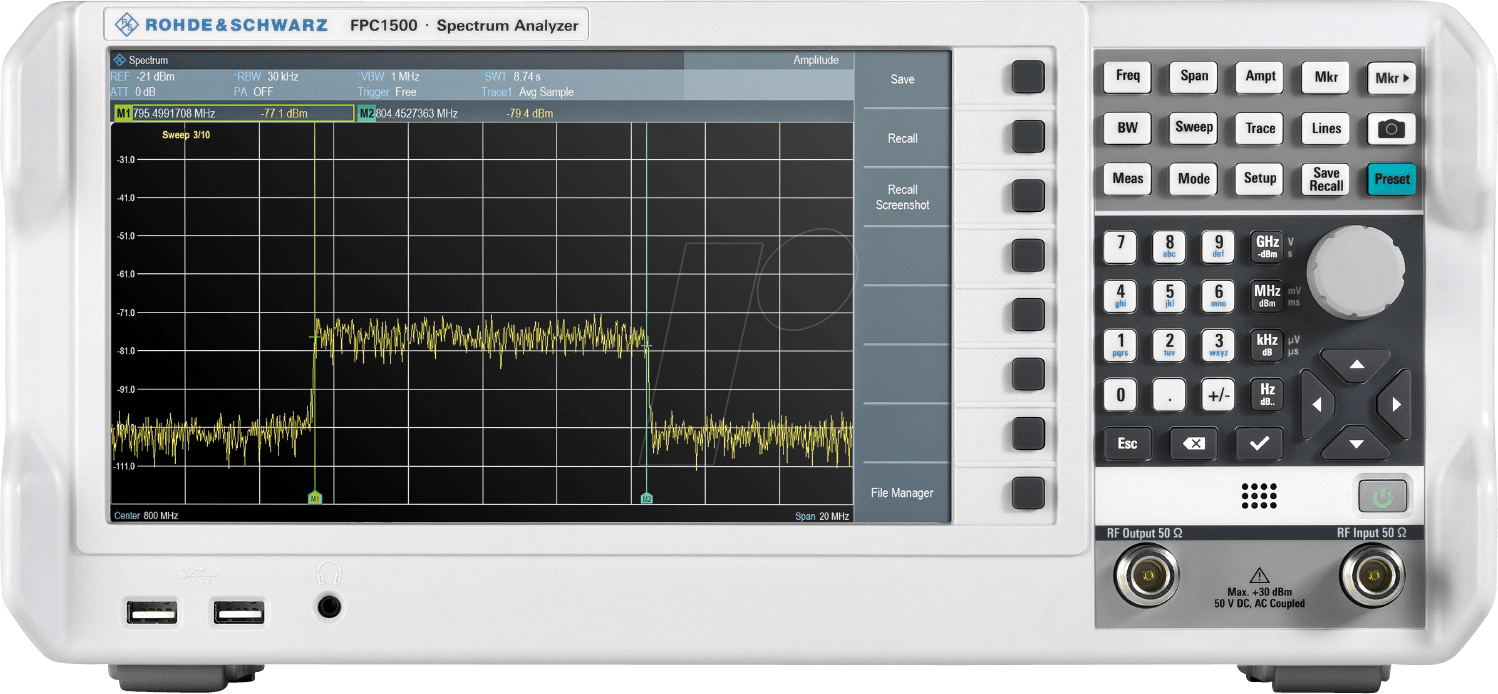Toggle sign with the +/- key
This screenshot has height=694, width=1498.
(x=1218, y=394)
